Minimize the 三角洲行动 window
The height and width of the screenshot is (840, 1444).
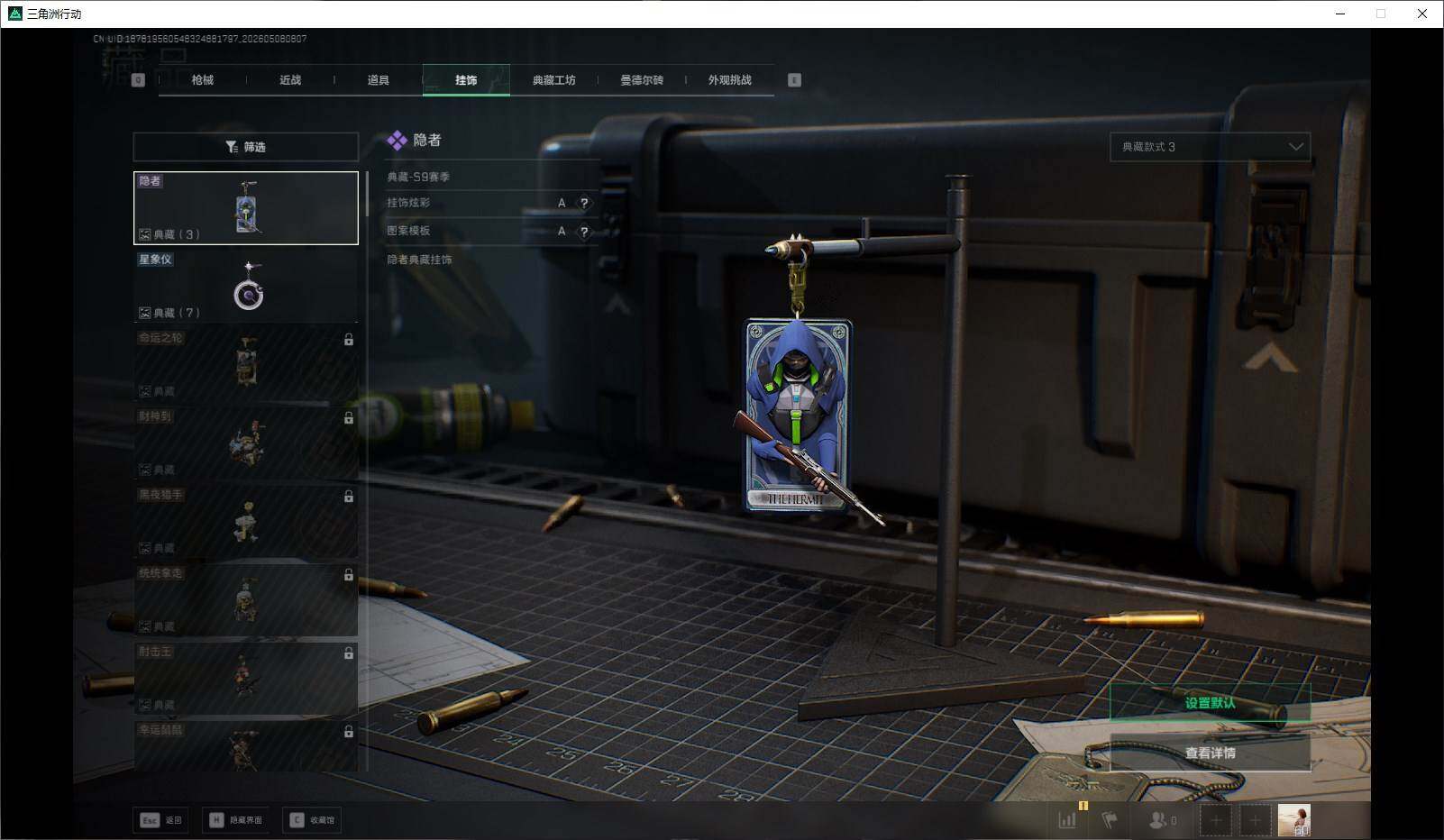click(x=1339, y=14)
